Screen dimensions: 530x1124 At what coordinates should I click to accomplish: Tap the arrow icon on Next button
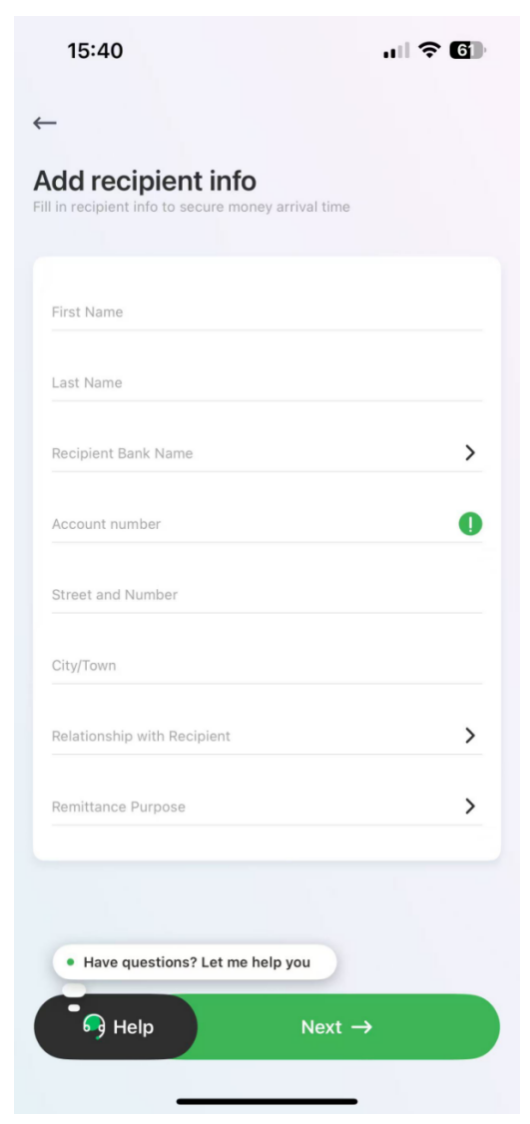[x=361, y=1027]
